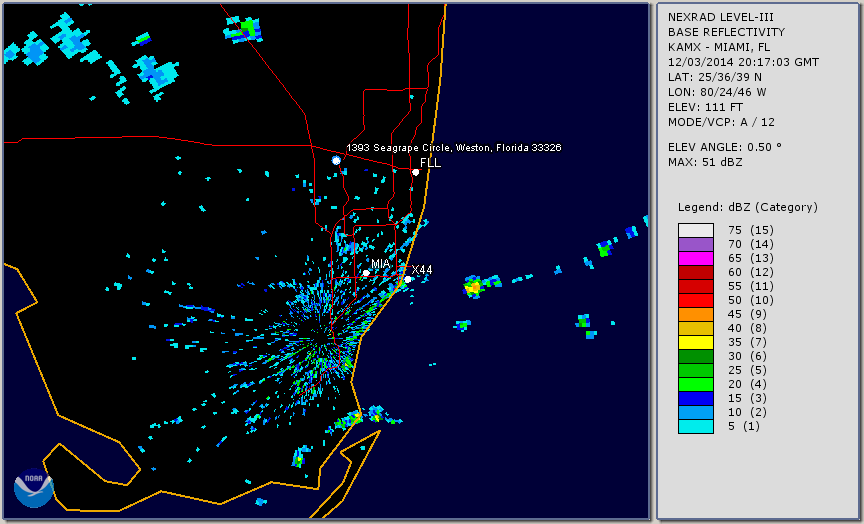The height and width of the screenshot is (524, 864).
Task: Click the '5 (1)' legend value
Action: pyautogui.click(x=745, y=426)
